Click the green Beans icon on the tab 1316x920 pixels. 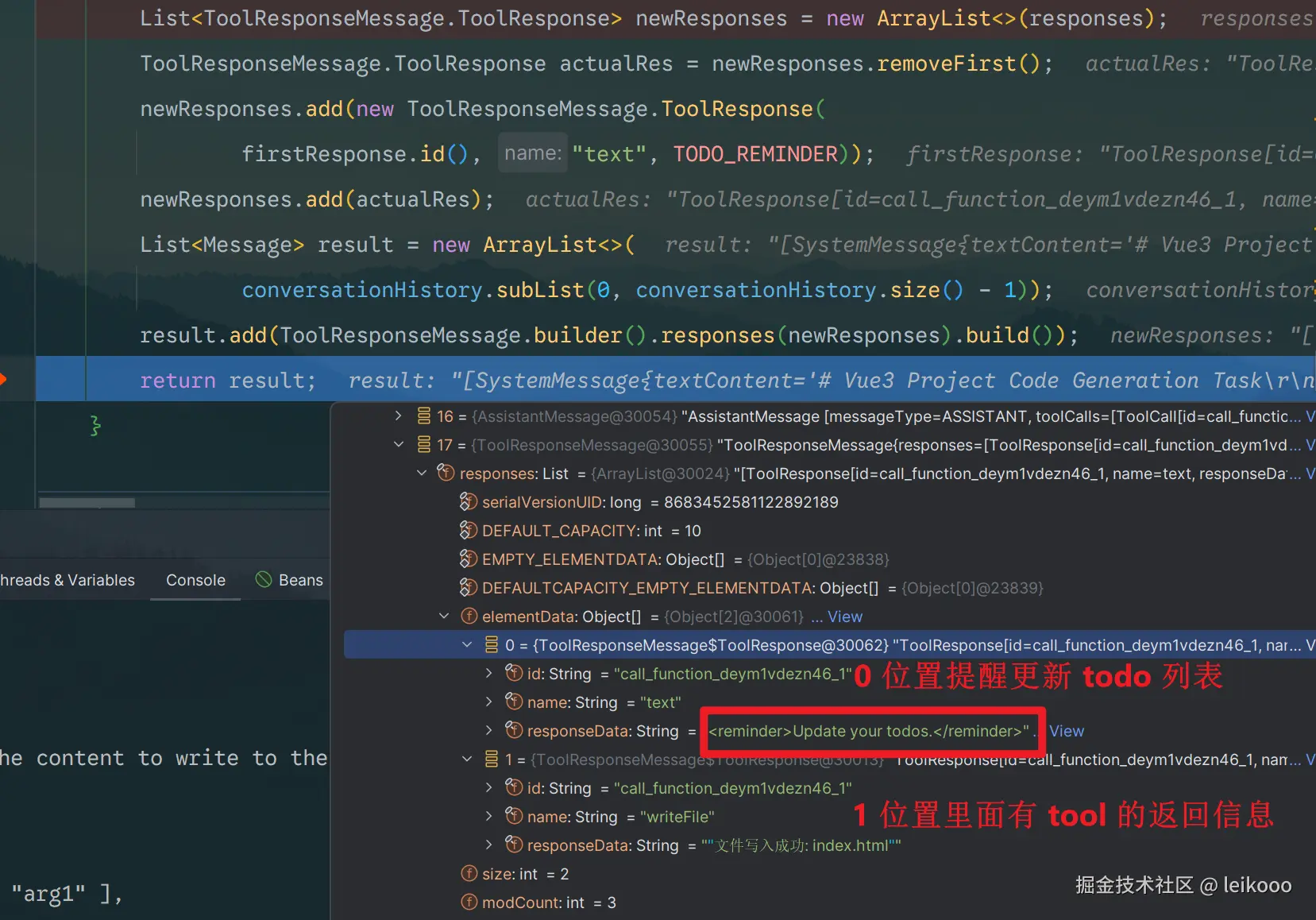click(263, 580)
